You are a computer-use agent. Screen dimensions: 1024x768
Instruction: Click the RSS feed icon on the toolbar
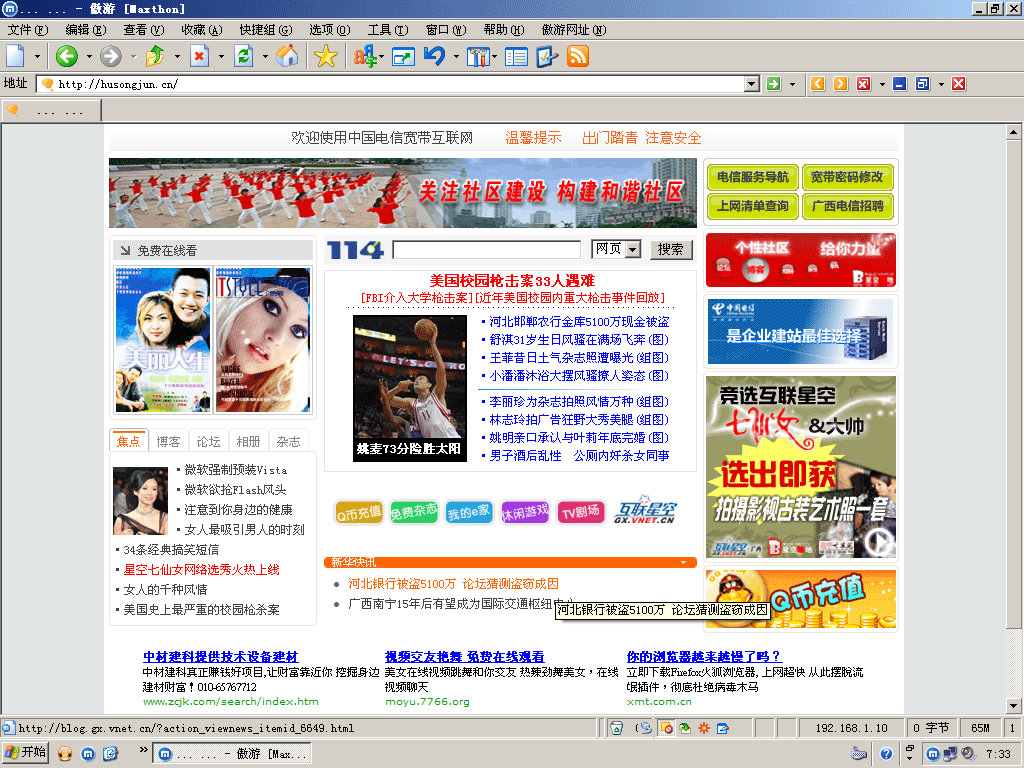tap(578, 57)
